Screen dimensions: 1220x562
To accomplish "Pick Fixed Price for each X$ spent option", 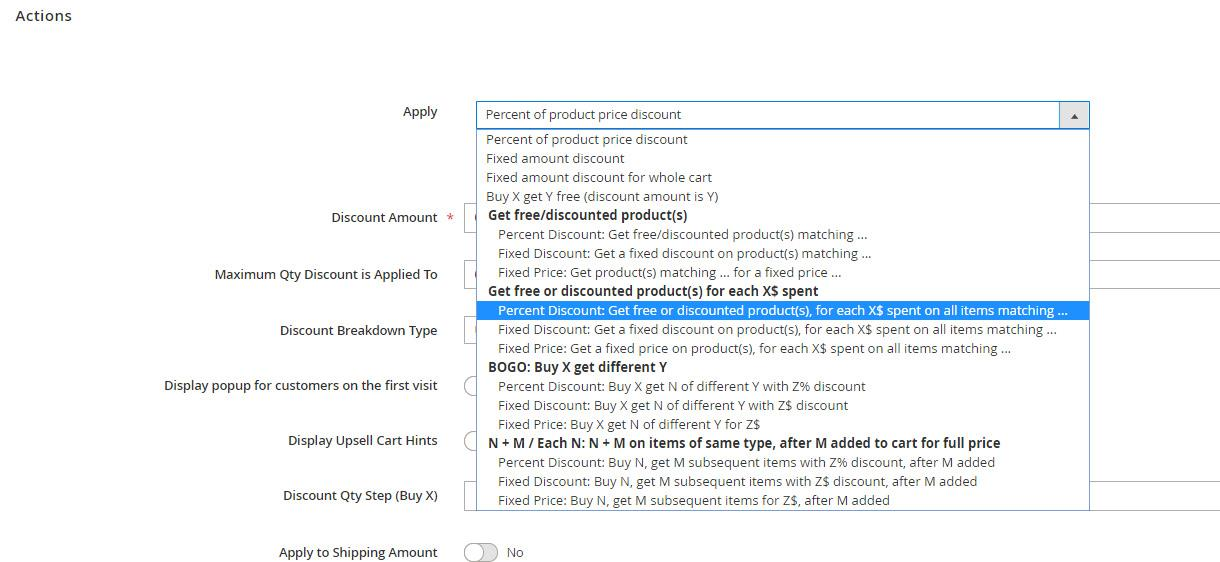I will (782, 348).
